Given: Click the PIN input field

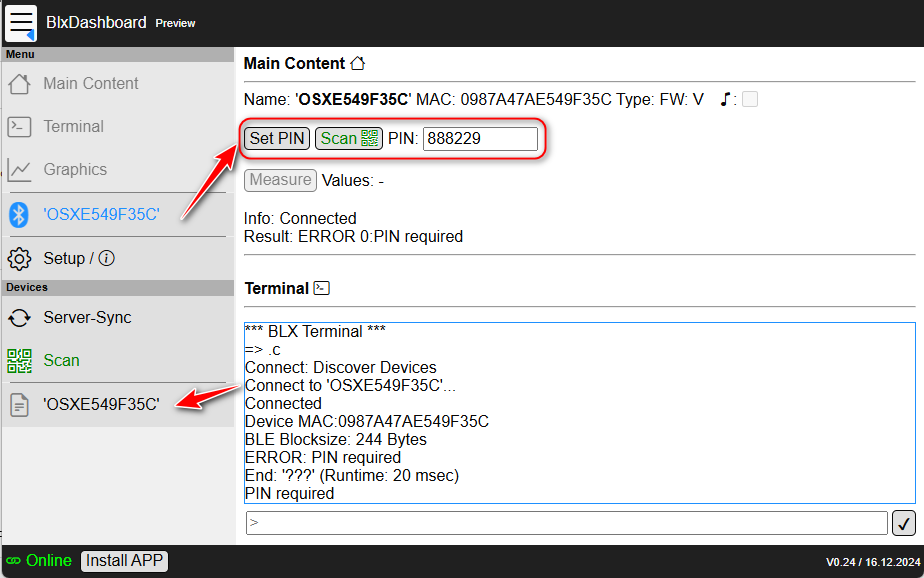Looking at the screenshot, I should tap(480, 139).
